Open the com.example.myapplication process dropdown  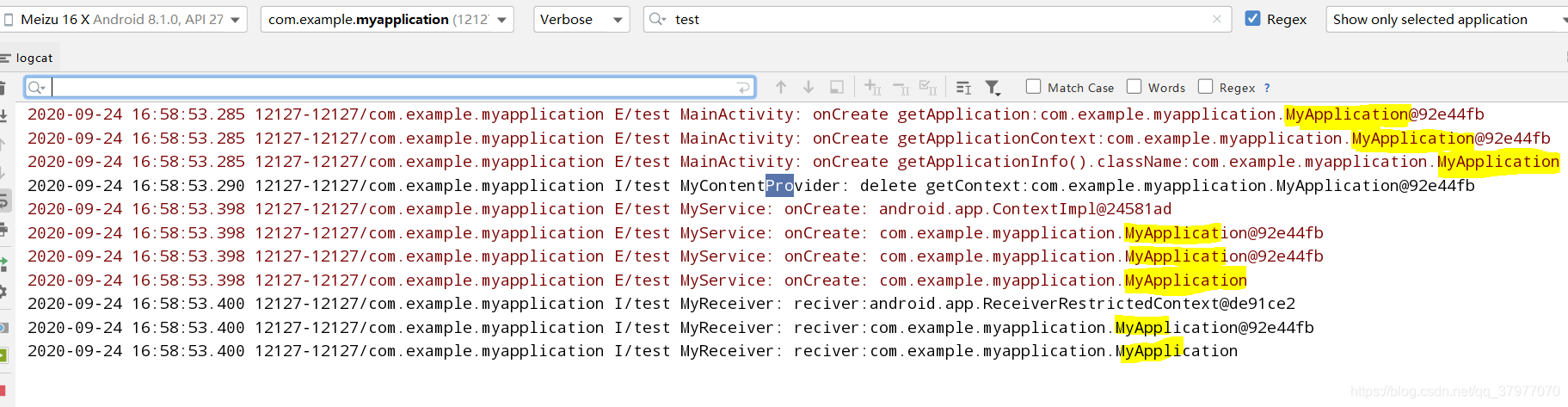pyautogui.click(x=387, y=19)
